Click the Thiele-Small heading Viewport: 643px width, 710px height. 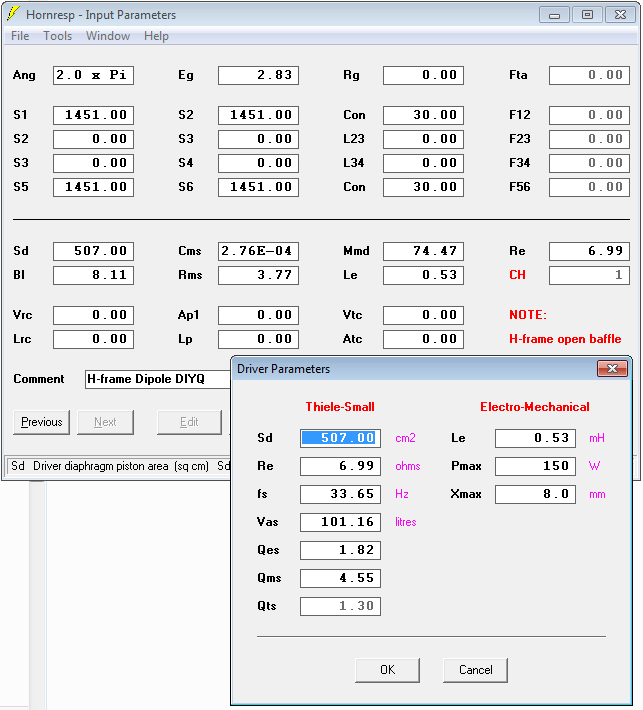coord(340,407)
